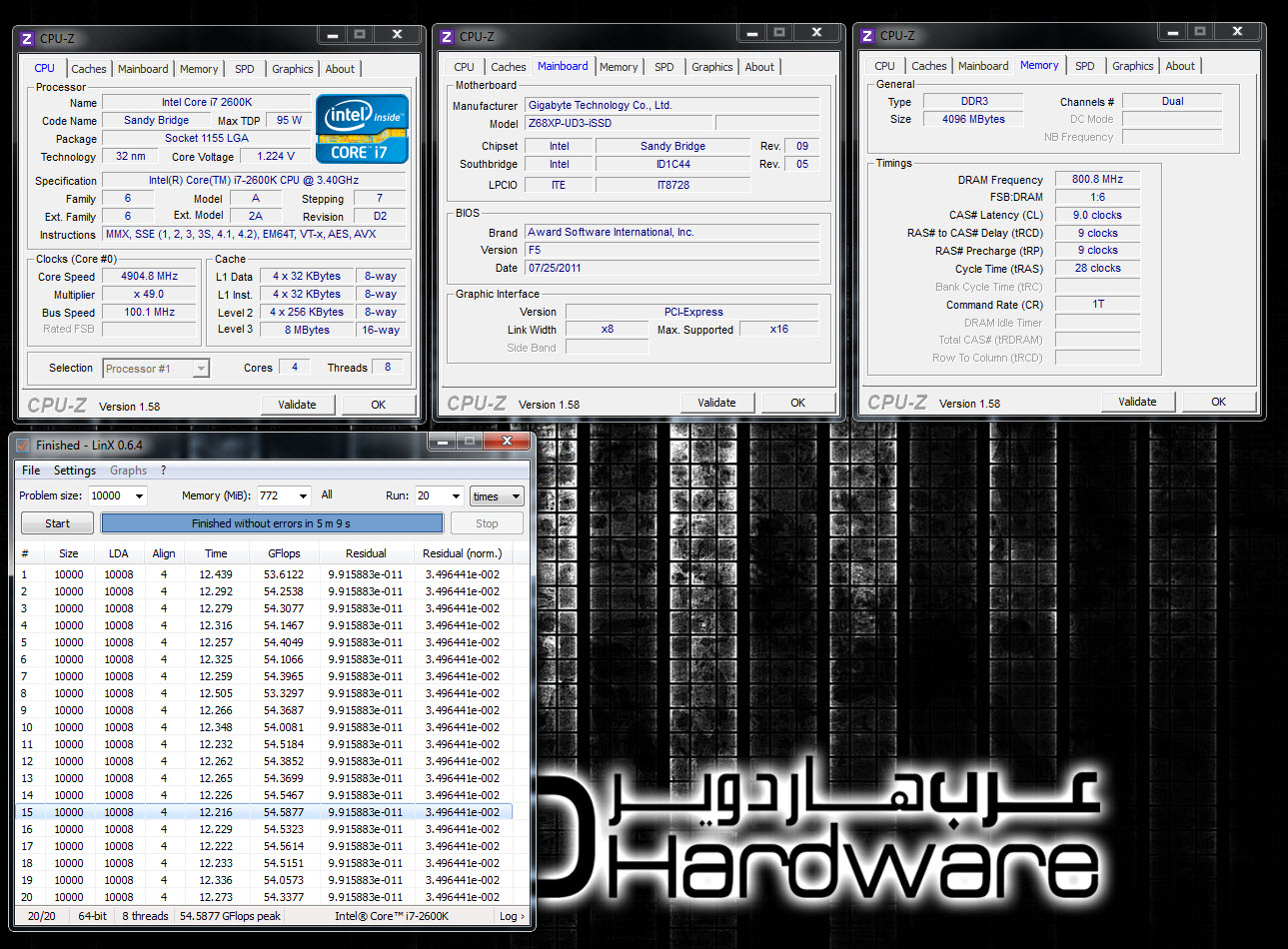The height and width of the screenshot is (949, 1288).
Task: Expand the Run count dropdown
Action: coord(456,496)
